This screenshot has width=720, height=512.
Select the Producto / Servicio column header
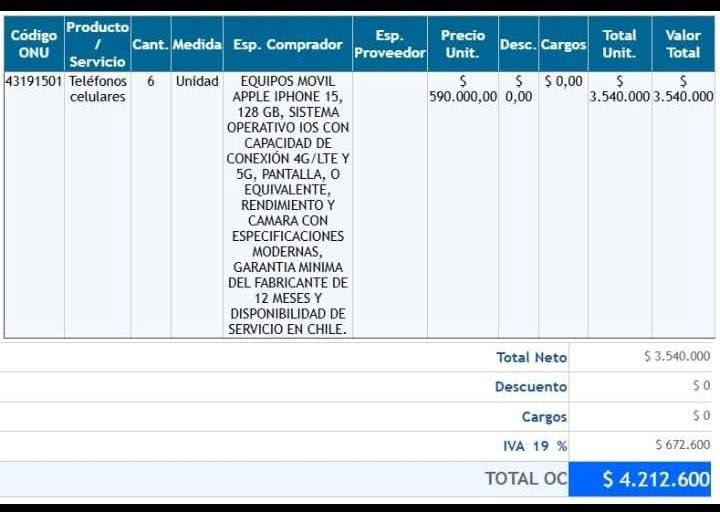(x=97, y=44)
